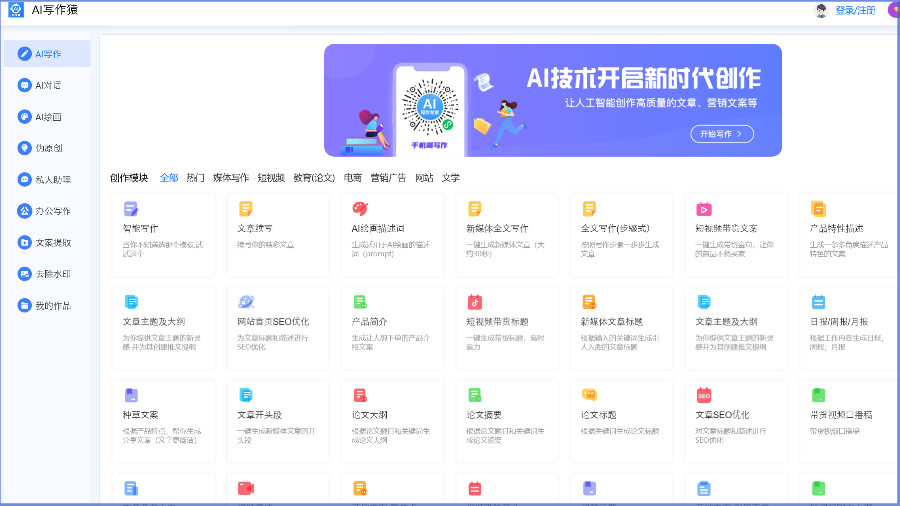
Task: Open the 去除水印 watermark removal icon
Action: [x=24, y=274]
